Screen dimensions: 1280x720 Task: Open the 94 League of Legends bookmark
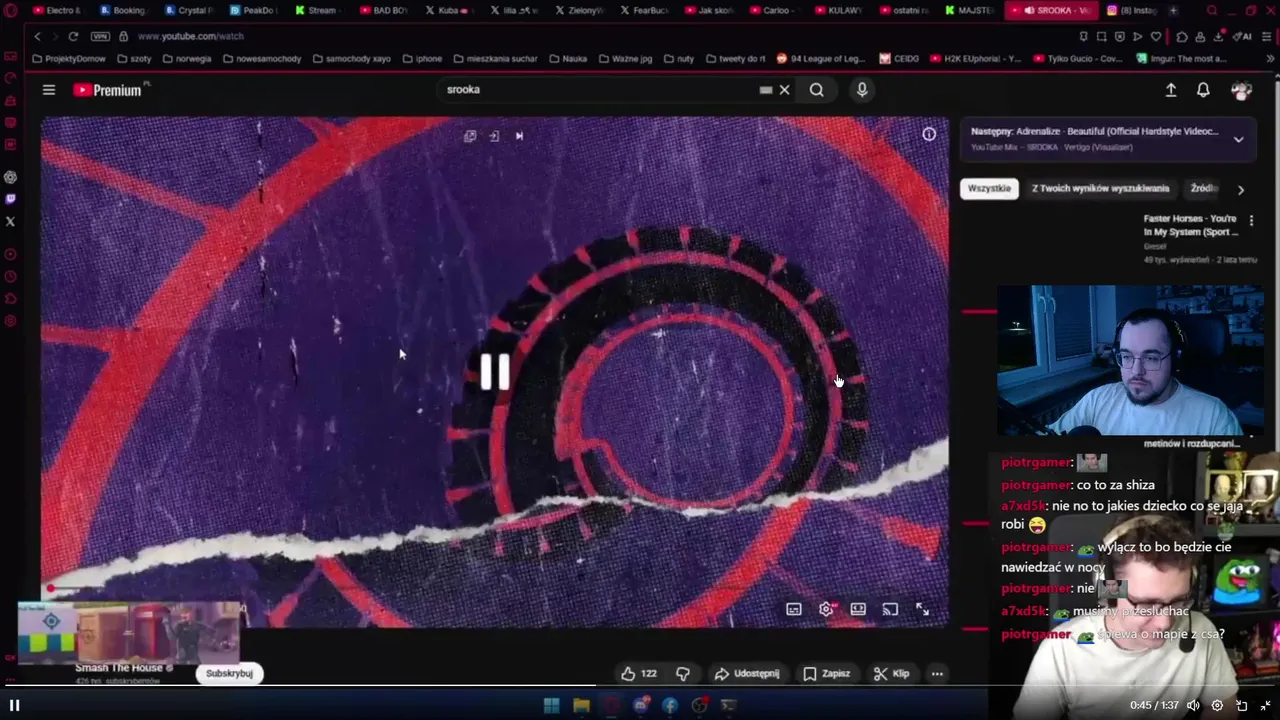pos(821,59)
